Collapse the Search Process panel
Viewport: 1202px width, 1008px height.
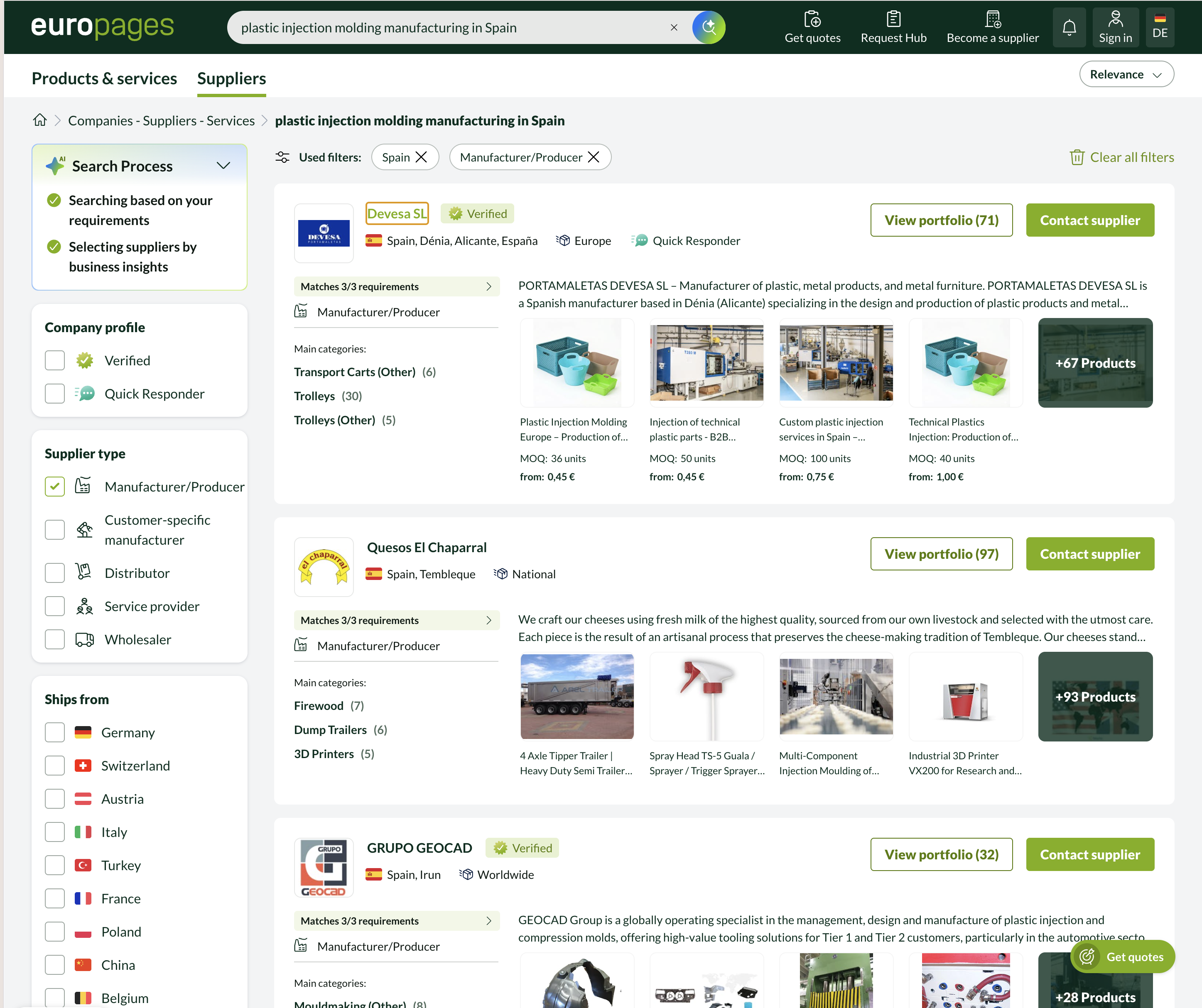(x=224, y=166)
